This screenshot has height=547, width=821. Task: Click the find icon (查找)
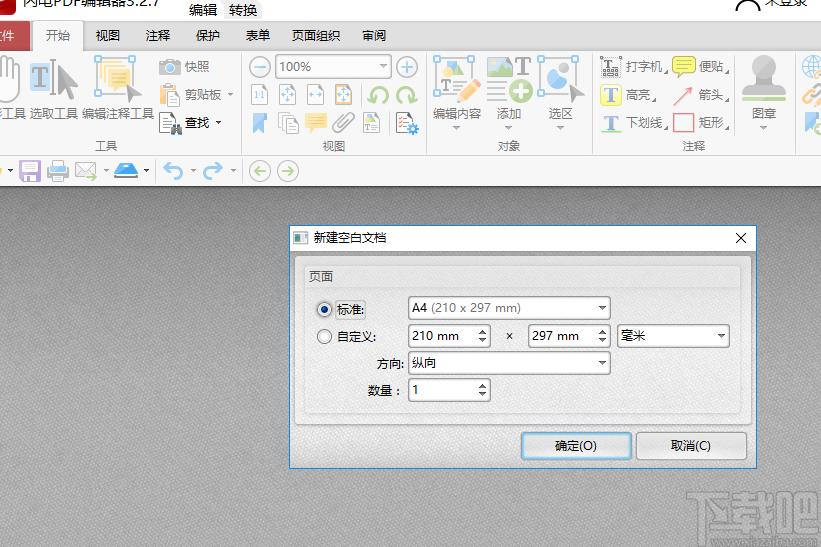tap(170, 124)
